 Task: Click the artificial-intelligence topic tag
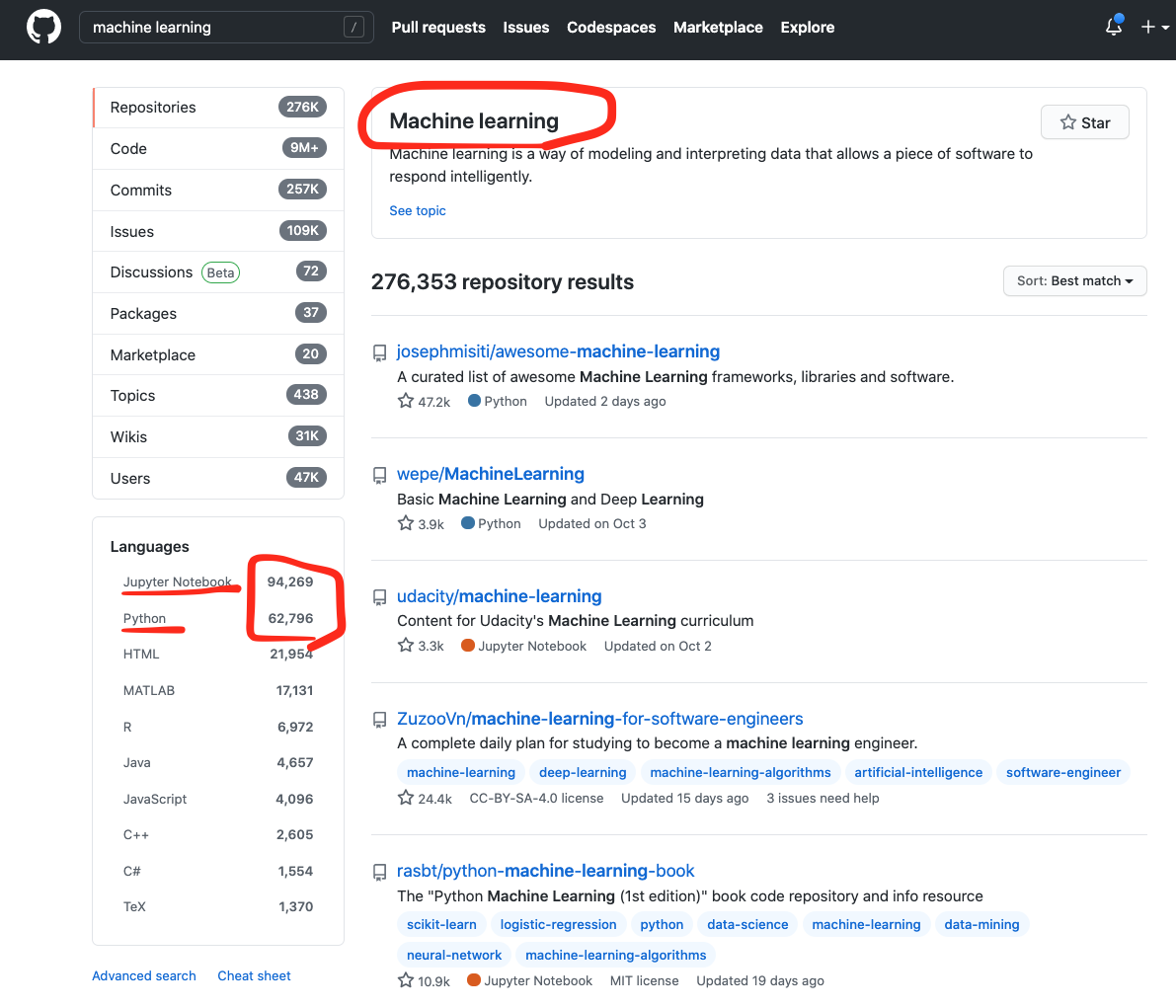(918, 772)
